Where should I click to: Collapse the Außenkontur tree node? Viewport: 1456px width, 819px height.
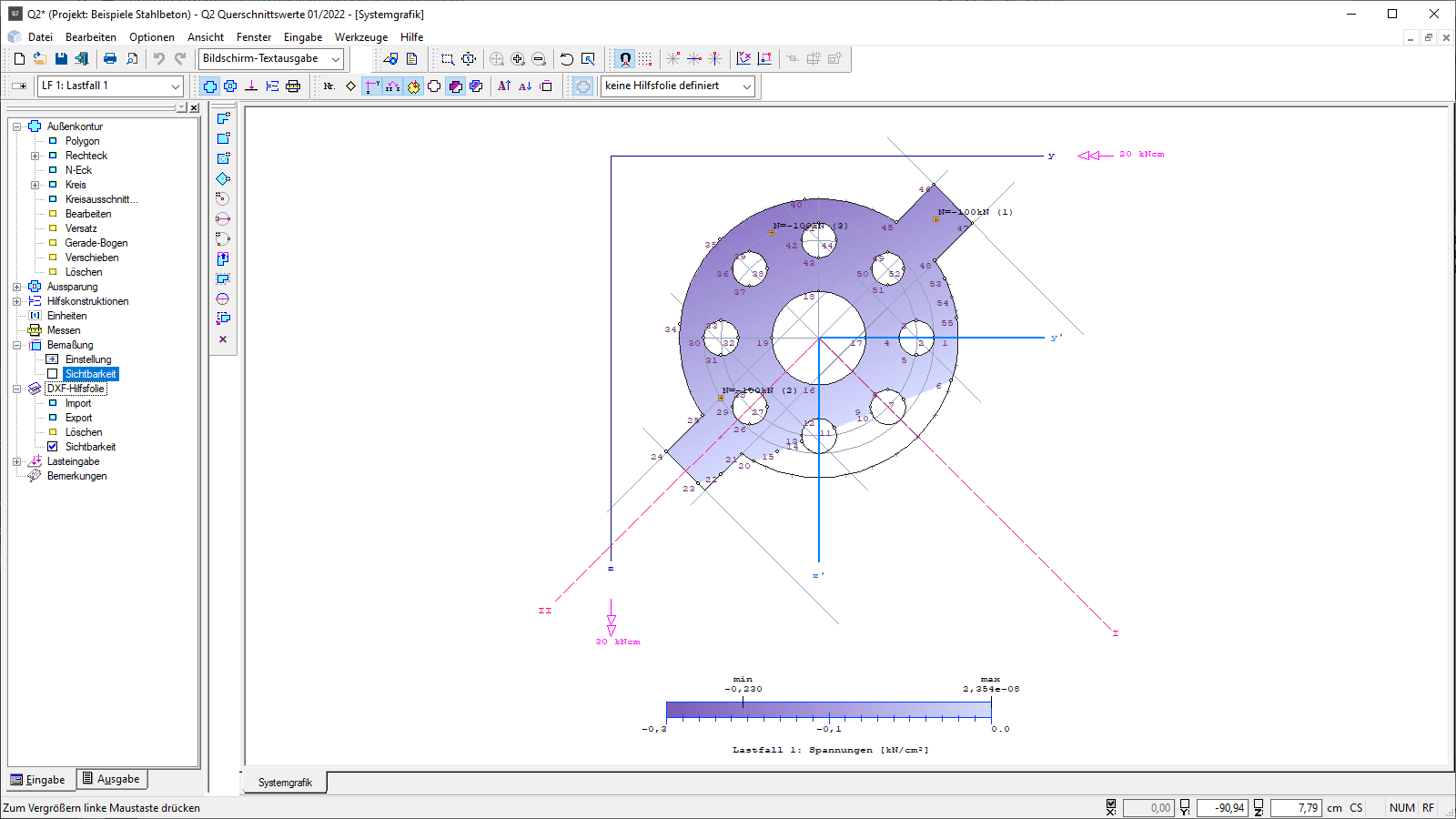pos(16,126)
